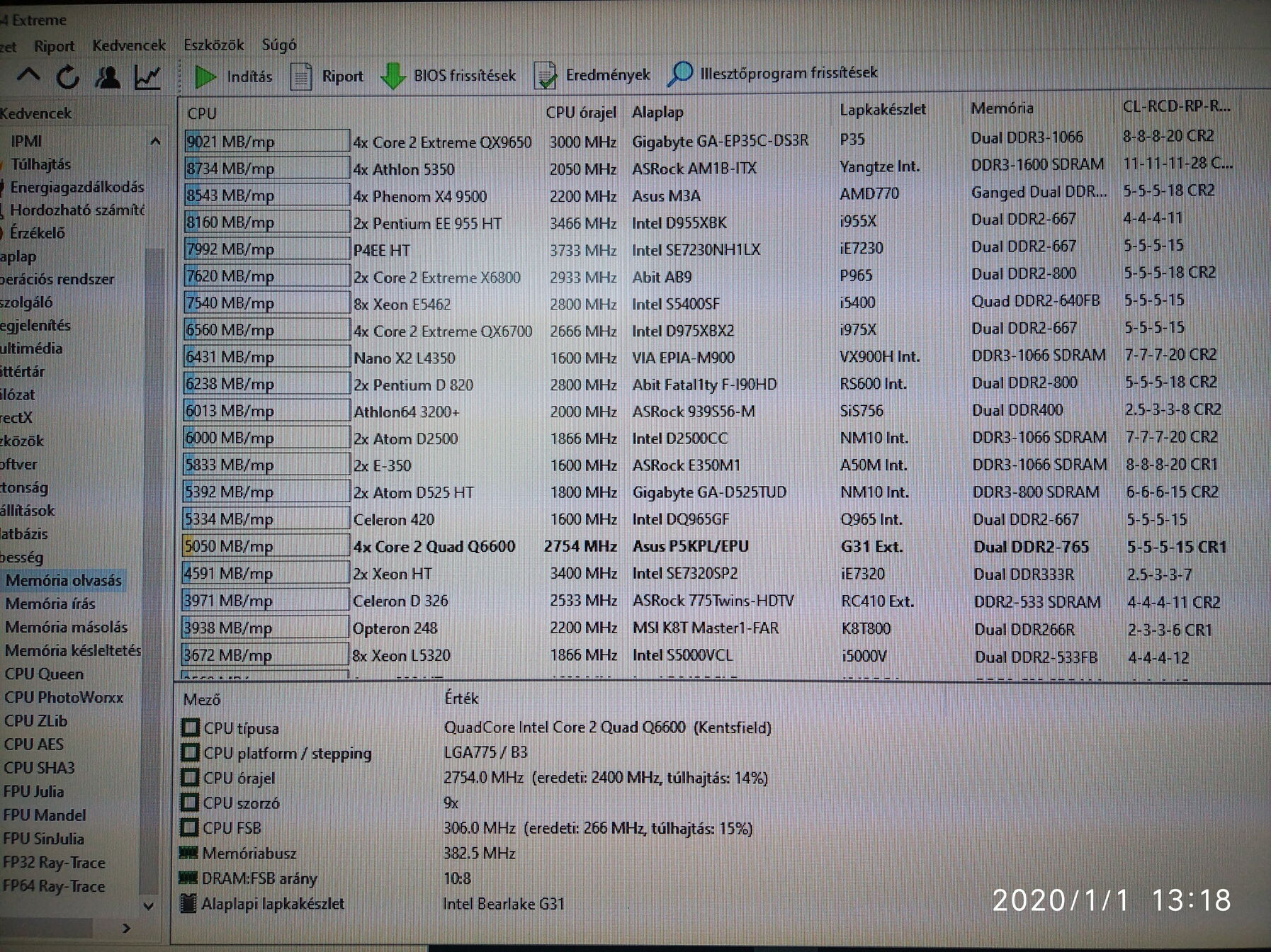Select the FP32 Ray-Trace benchmark
The width and height of the screenshot is (1271, 952).
pyautogui.click(x=54, y=862)
